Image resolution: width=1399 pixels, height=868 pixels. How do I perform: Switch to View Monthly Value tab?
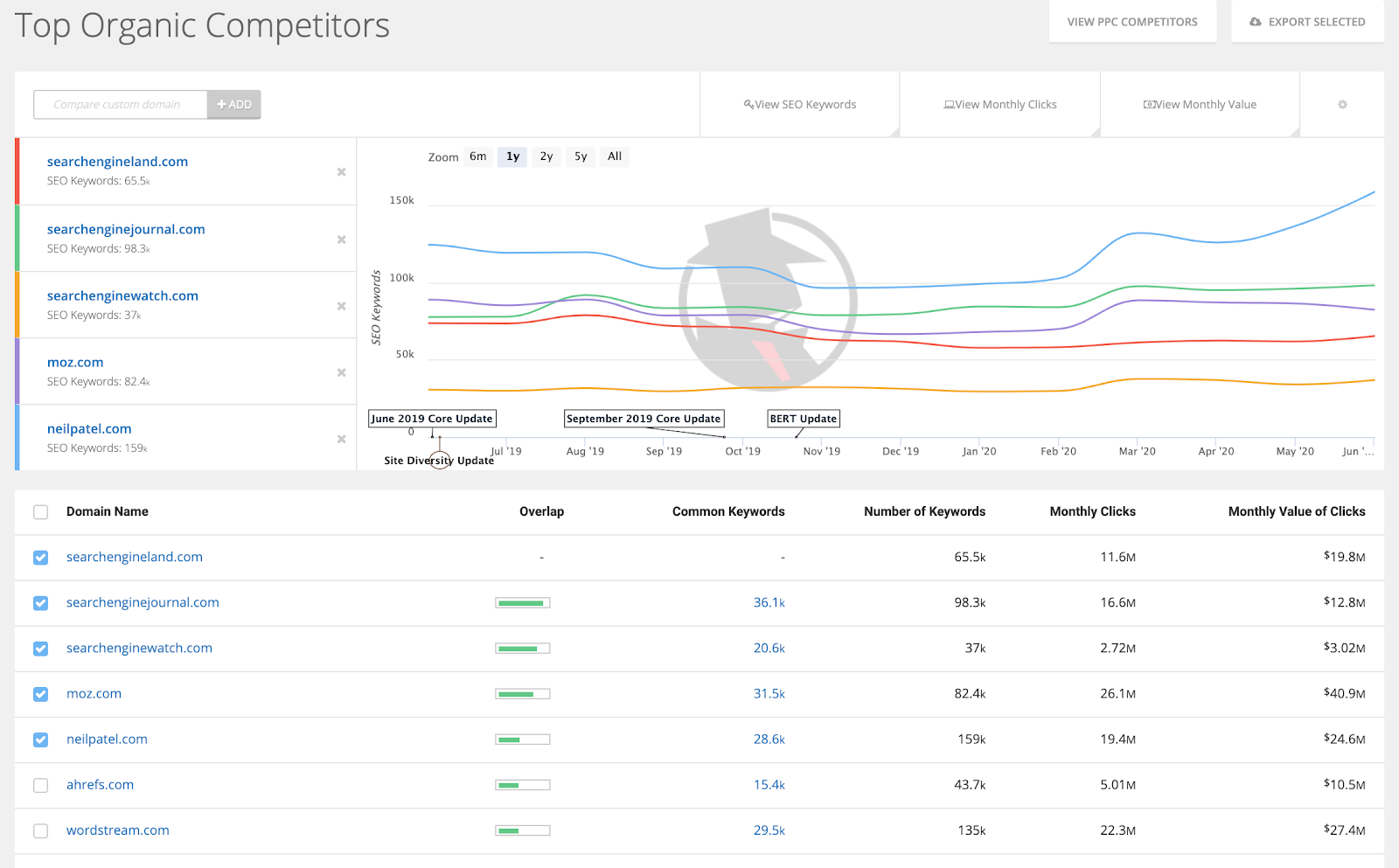click(x=1200, y=104)
